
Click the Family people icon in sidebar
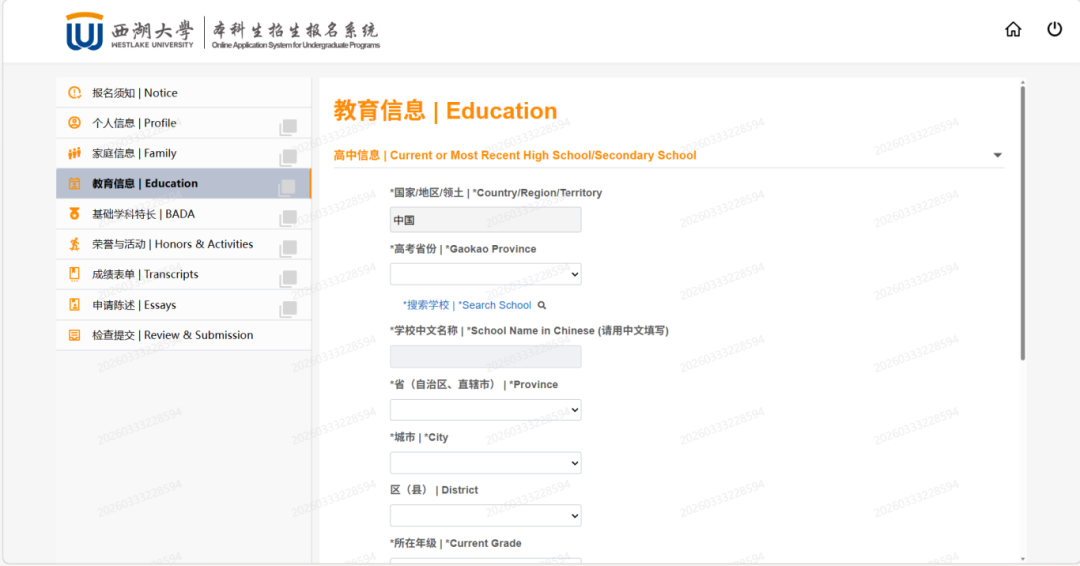(x=74, y=153)
